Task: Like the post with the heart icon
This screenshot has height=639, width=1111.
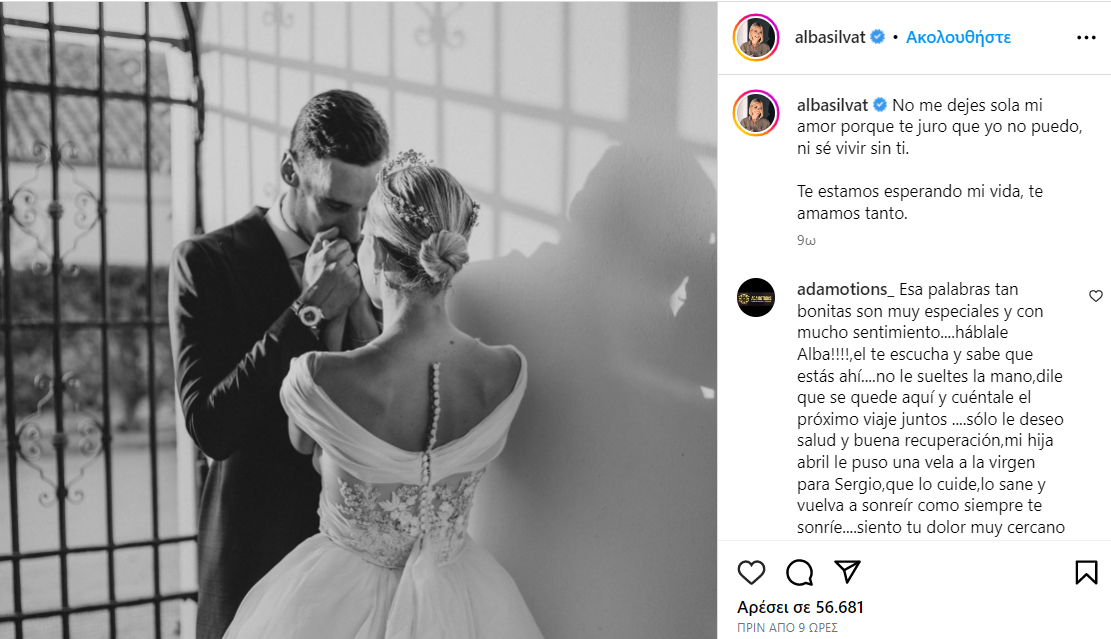Action: pos(751,572)
